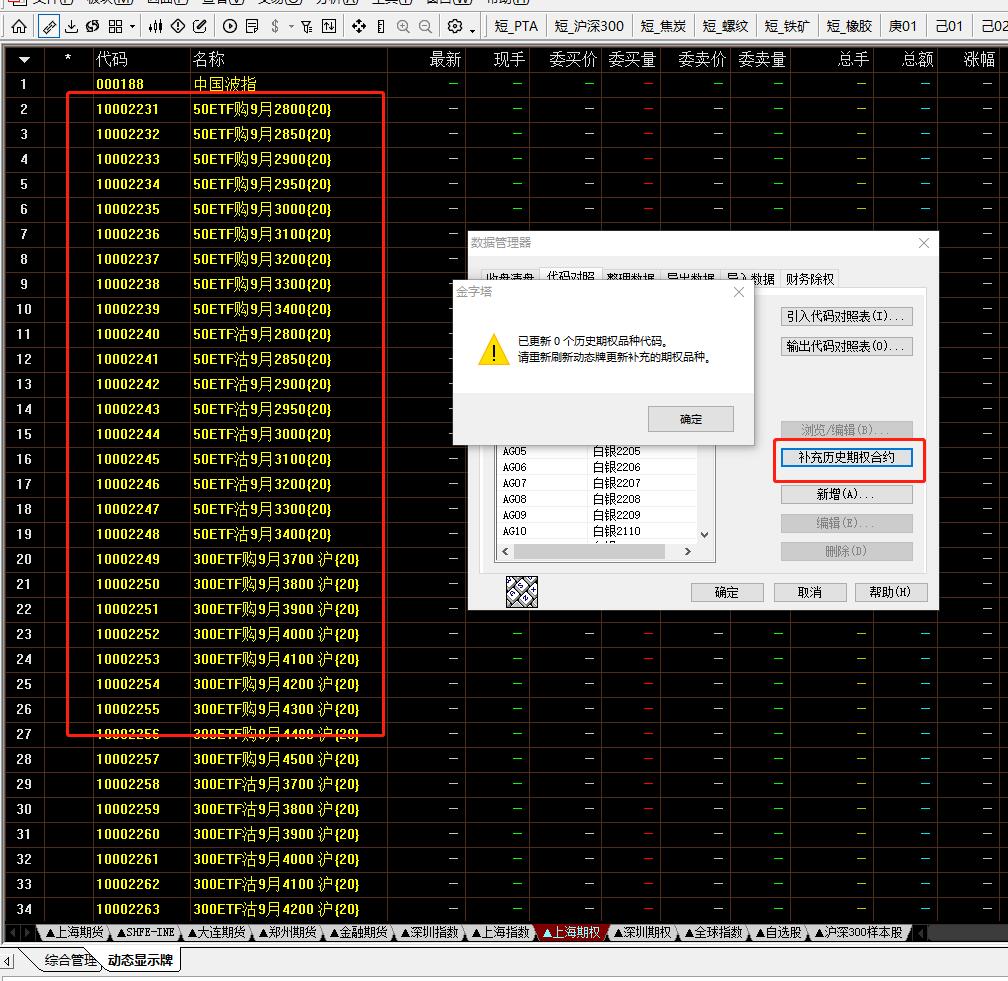
Task: Click the 补充历史期权合约 button
Action: pyautogui.click(x=846, y=458)
